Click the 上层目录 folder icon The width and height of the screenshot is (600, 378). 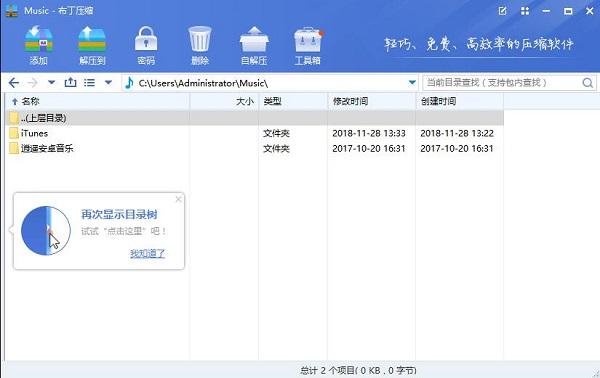pos(14,118)
